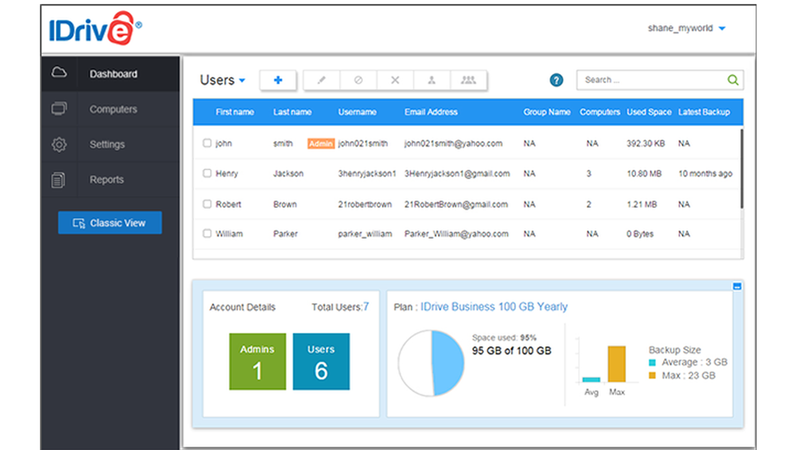The image size is (800, 450).
Task: Select the checkbox for user Henry
Action: [x=207, y=173]
